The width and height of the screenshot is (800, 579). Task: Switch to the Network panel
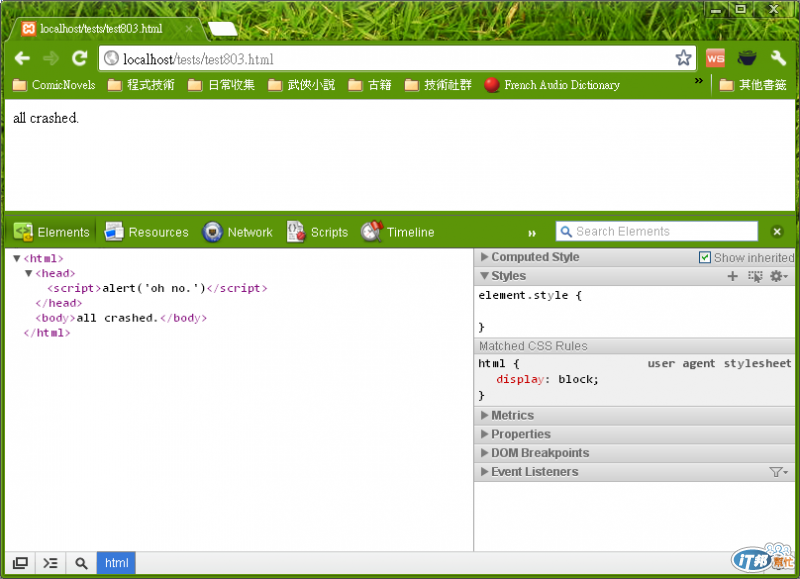(x=237, y=232)
